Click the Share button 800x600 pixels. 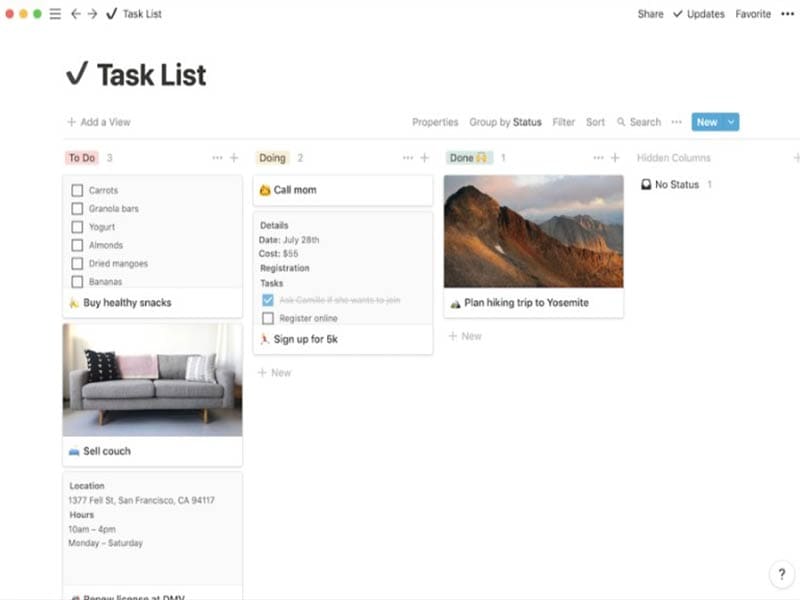(x=650, y=14)
